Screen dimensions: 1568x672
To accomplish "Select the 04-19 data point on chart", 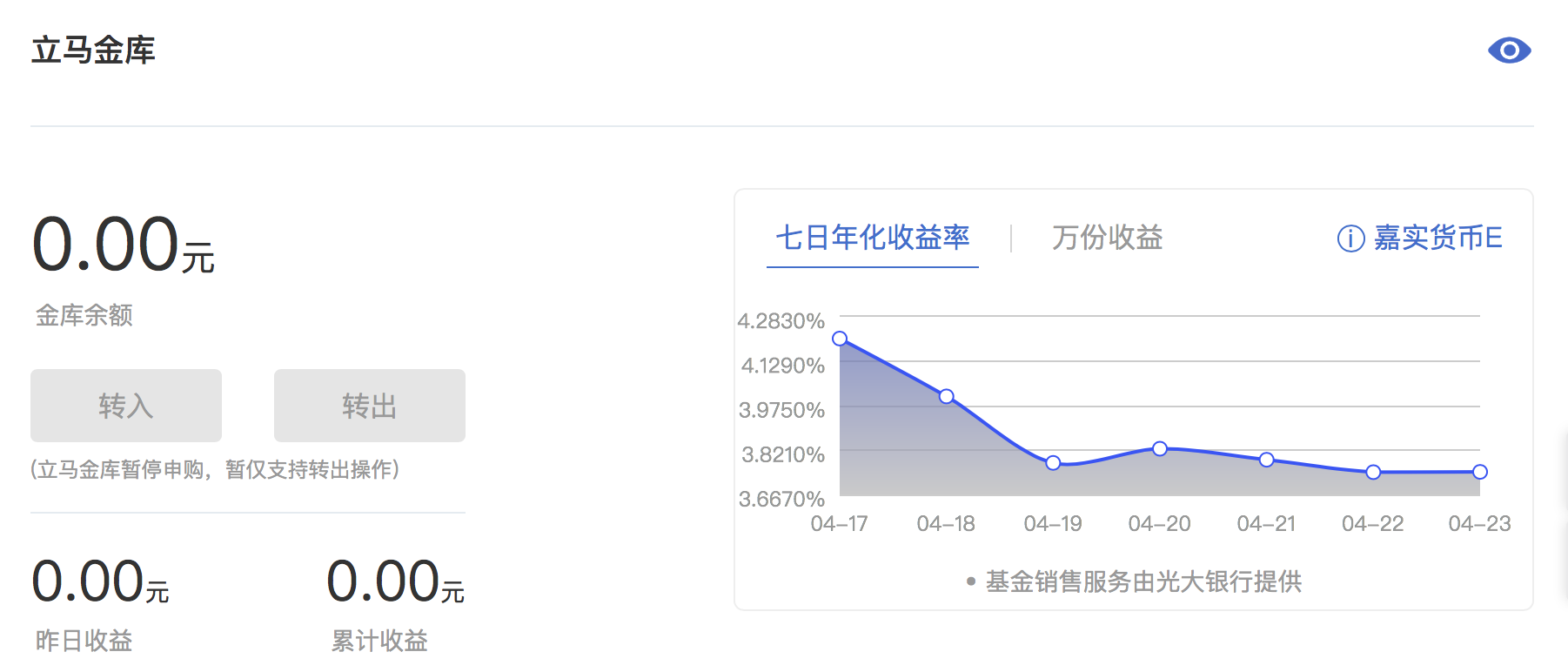I will click(1053, 463).
